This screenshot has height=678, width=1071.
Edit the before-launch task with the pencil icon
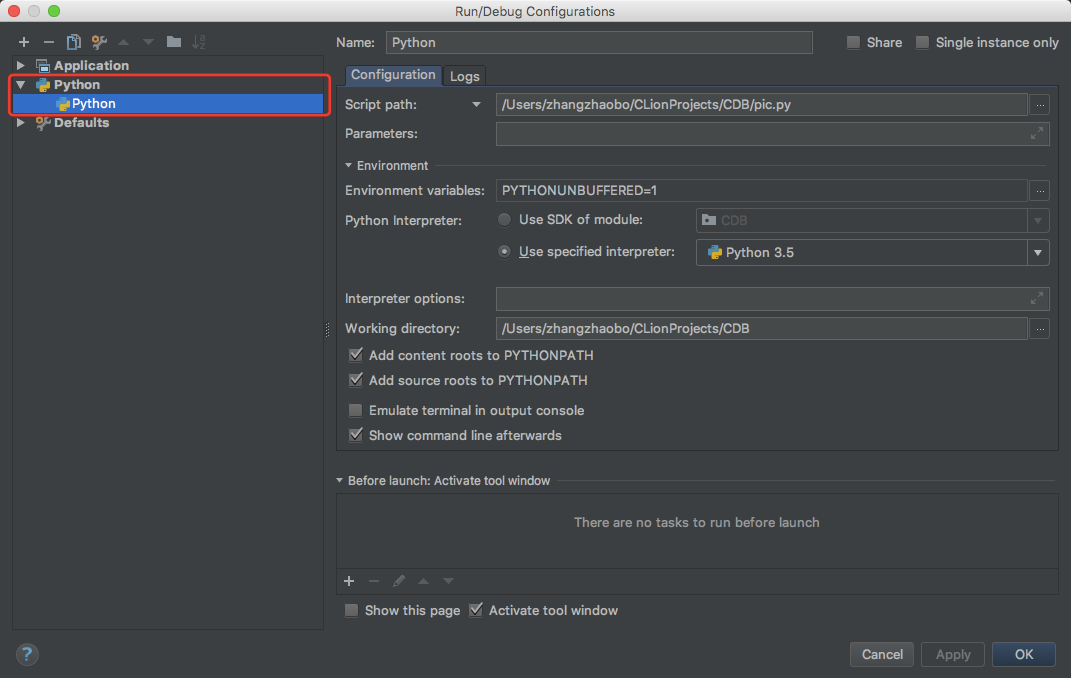[x=399, y=581]
